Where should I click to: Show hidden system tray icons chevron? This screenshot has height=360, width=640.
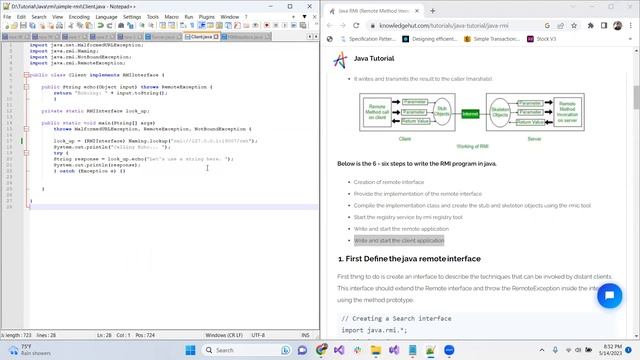542,350
